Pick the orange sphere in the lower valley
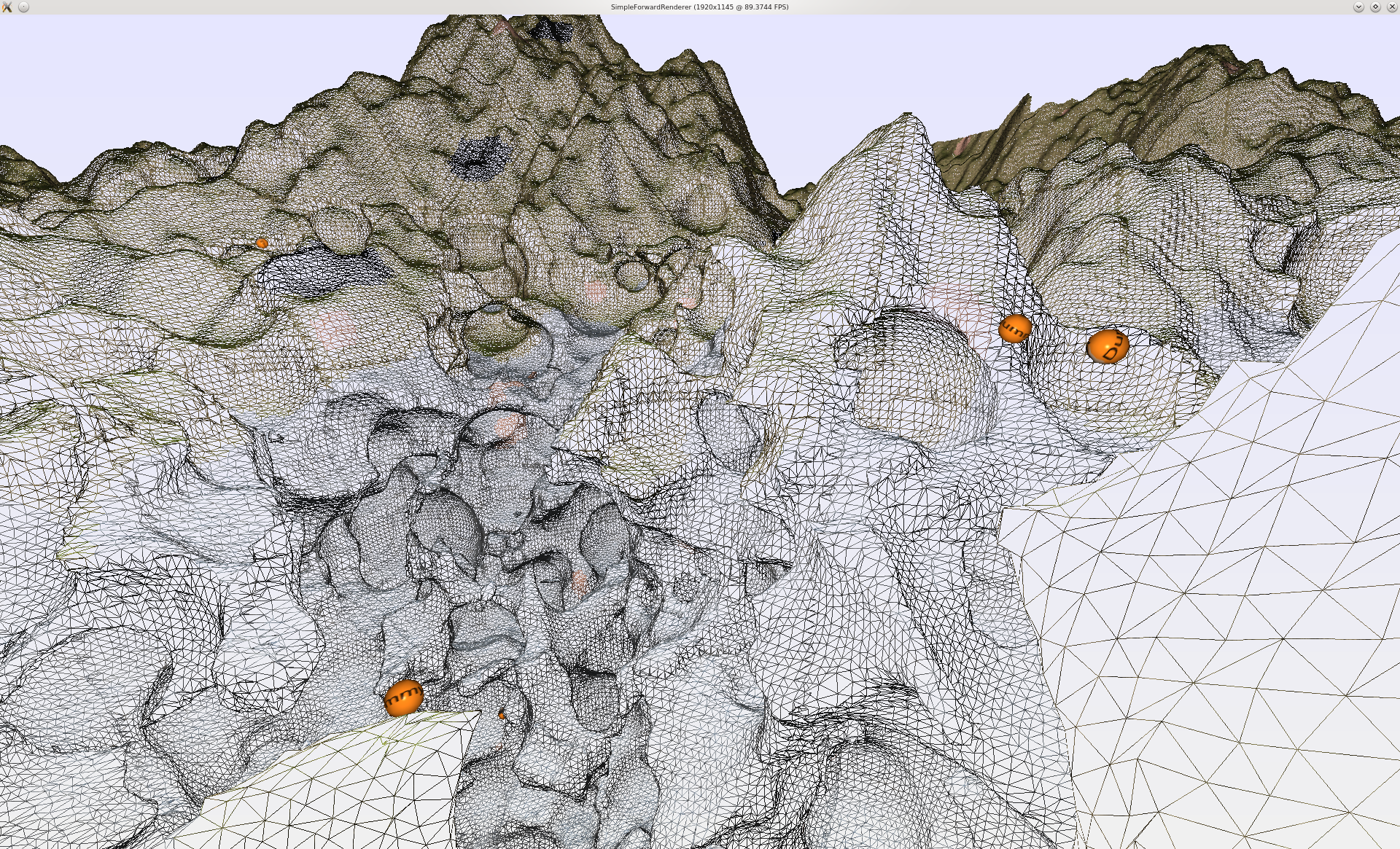The width and height of the screenshot is (1400, 849). point(403,697)
